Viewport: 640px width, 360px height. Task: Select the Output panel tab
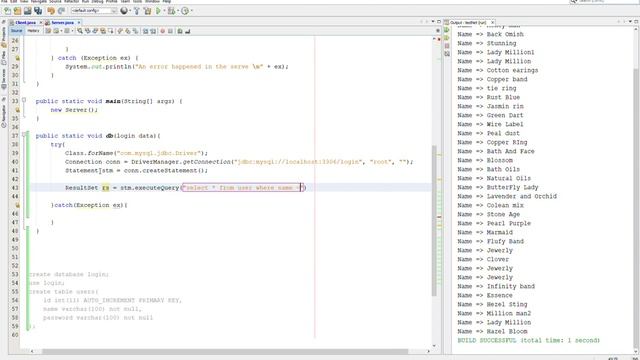coord(467,22)
